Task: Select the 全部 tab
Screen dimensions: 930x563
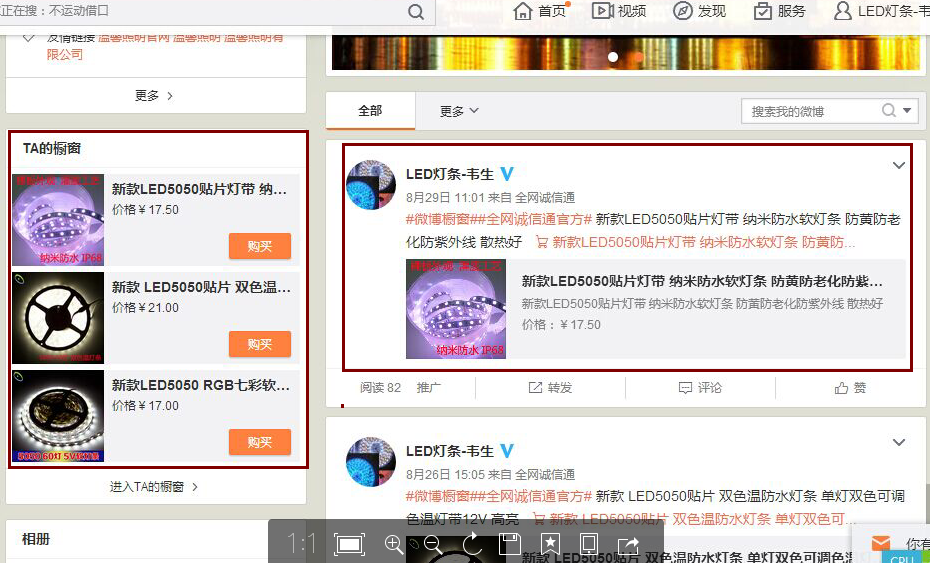Action: tap(370, 111)
